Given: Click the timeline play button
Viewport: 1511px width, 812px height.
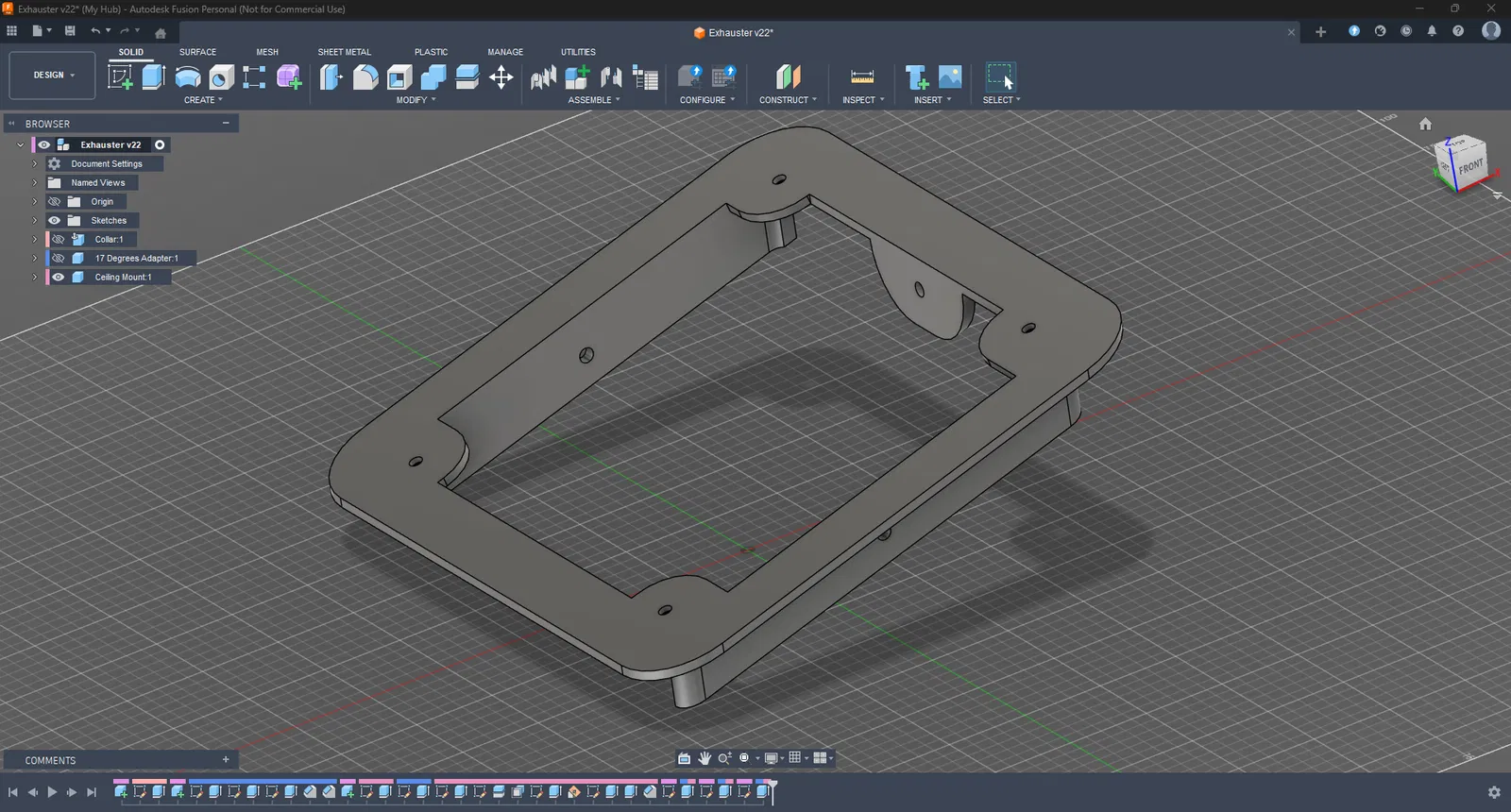Looking at the screenshot, I should click(x=52, y=792).
